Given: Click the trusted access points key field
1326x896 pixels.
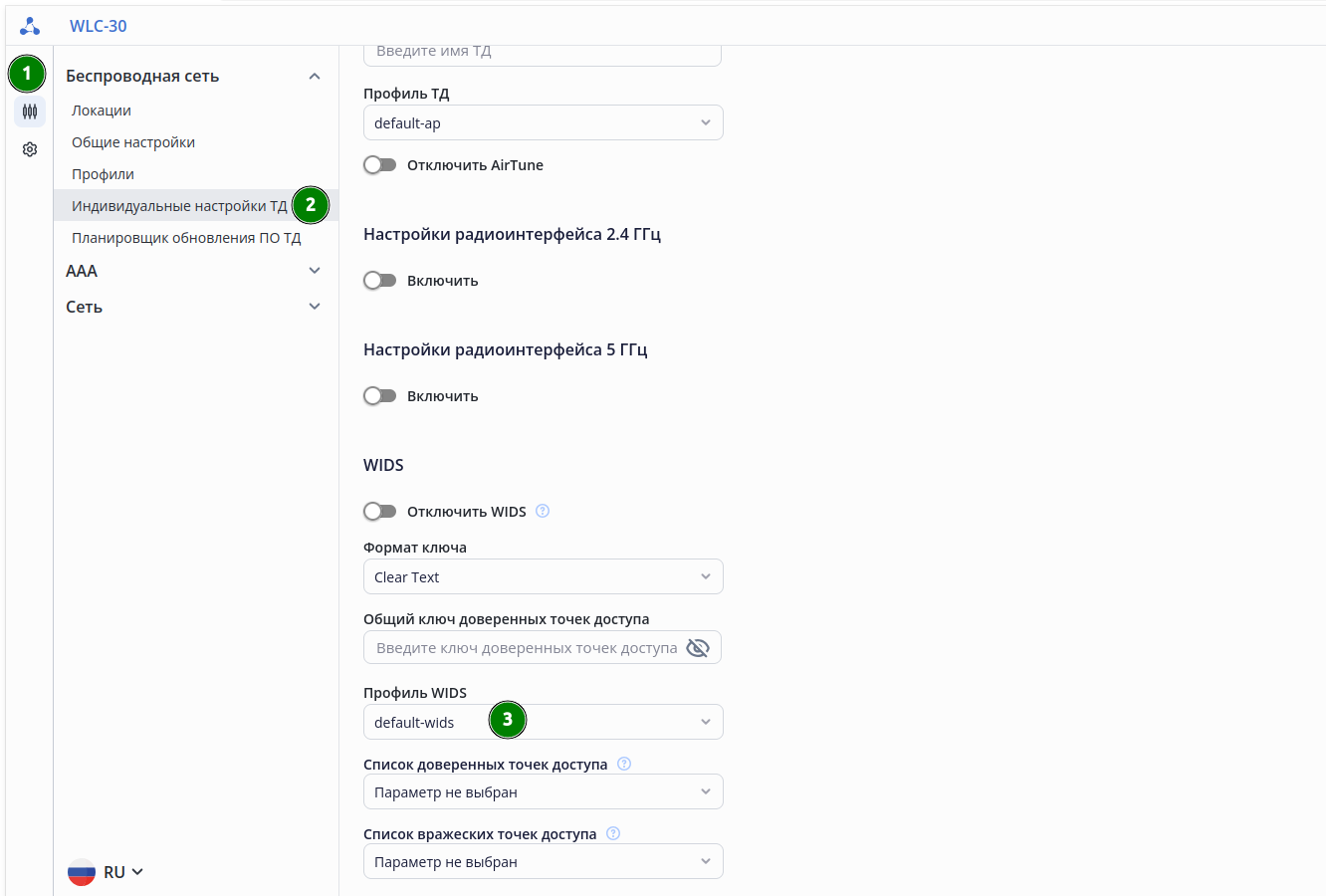Looking at the screenshot, I should point(527,648).
